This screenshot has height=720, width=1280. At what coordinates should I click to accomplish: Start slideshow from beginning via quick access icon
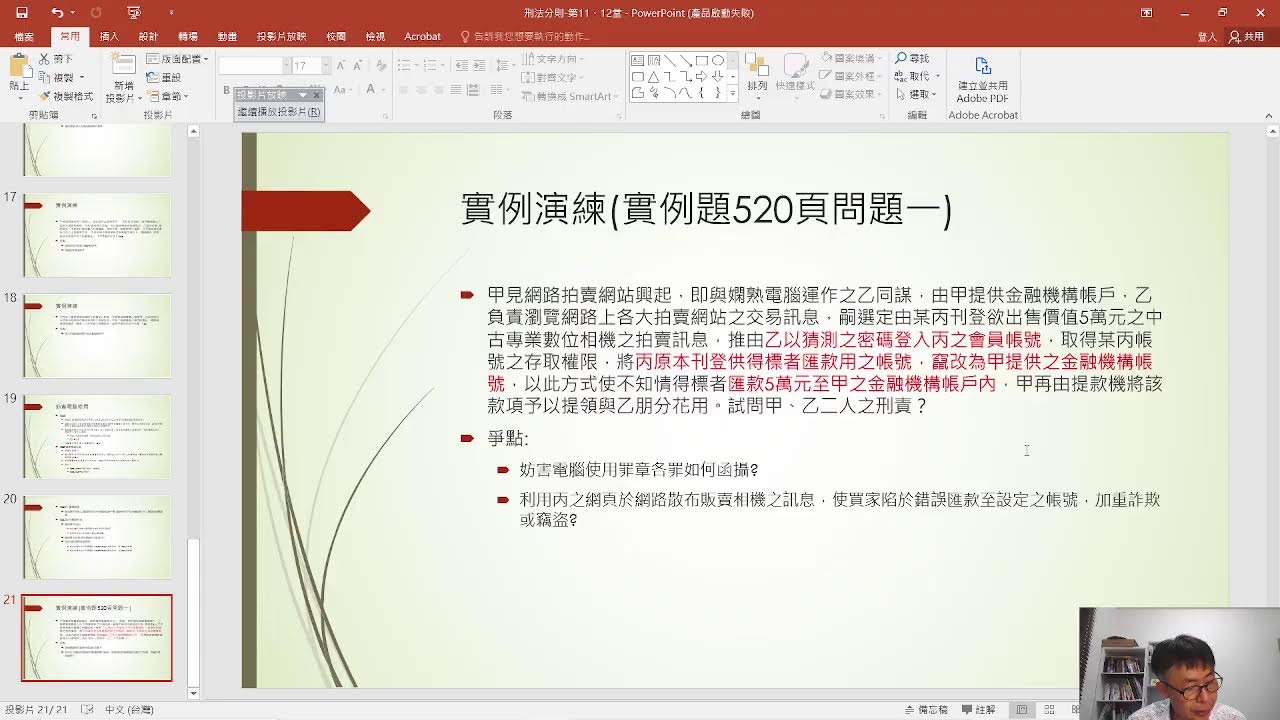[134, 13]
